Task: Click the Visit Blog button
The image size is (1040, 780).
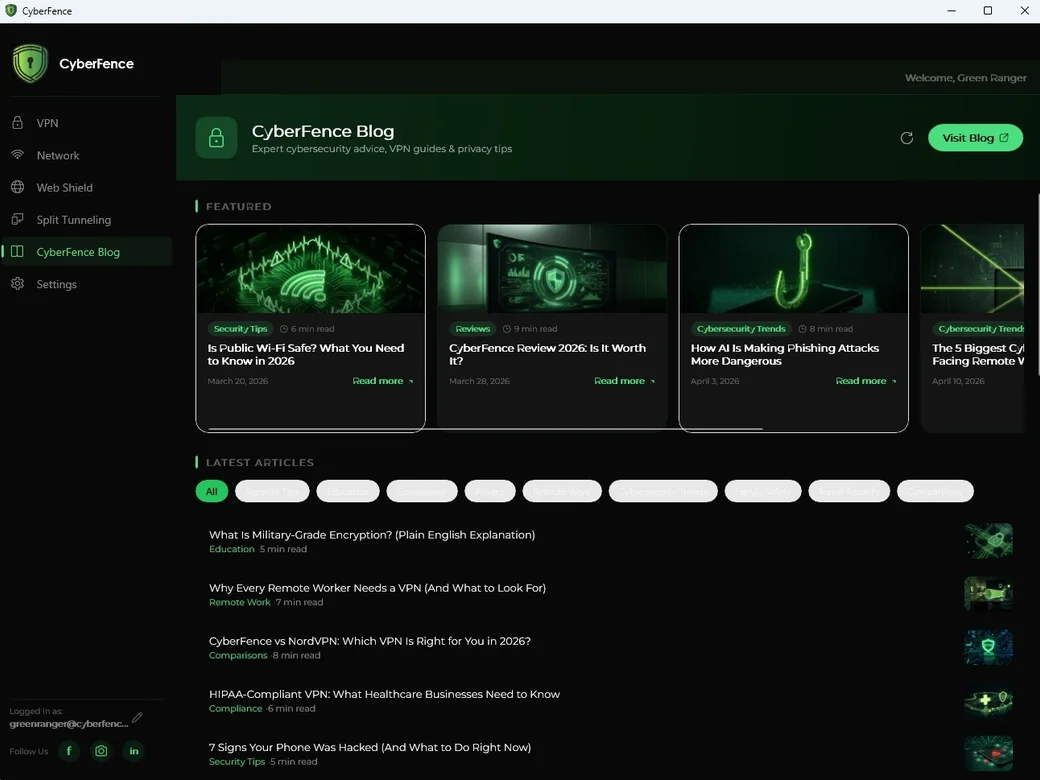Action: [975, 138]
